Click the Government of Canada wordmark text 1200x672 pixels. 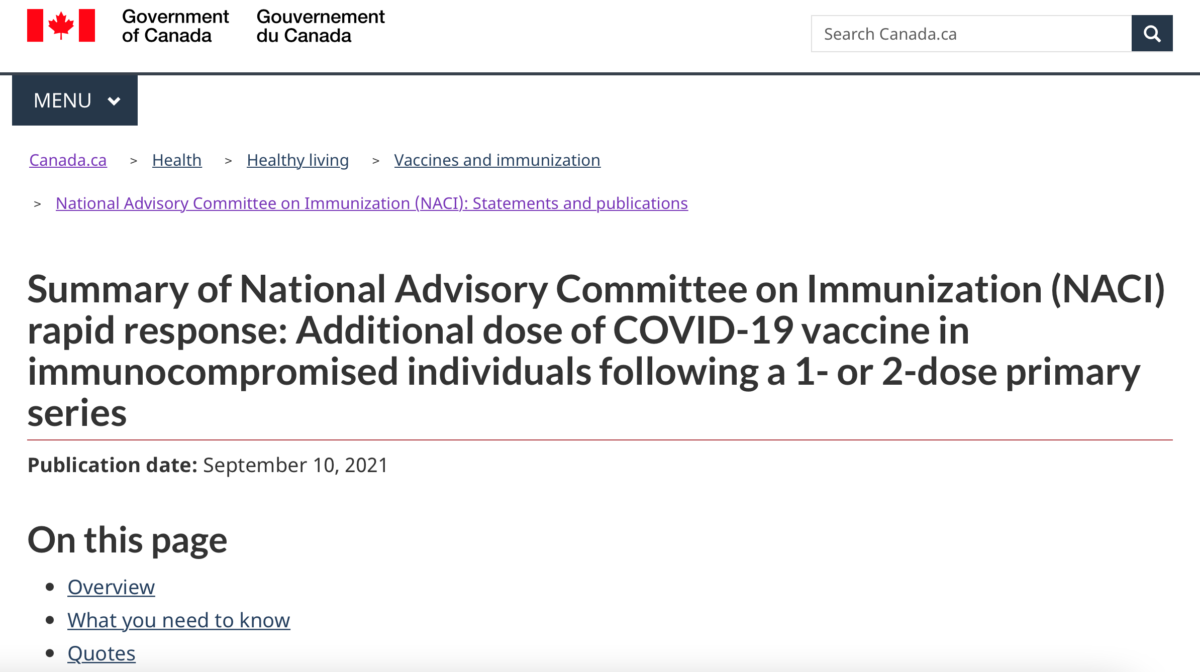[175, 26]
